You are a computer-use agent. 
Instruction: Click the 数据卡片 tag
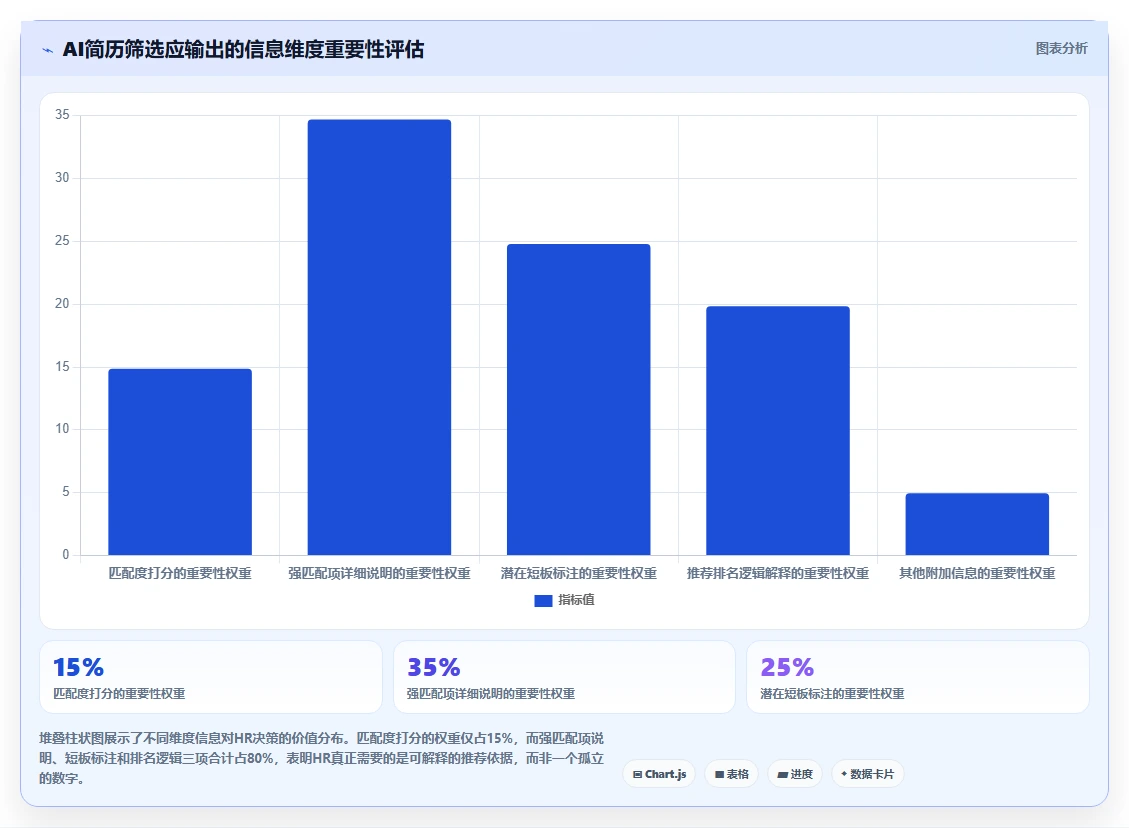[x=868, y=774]
